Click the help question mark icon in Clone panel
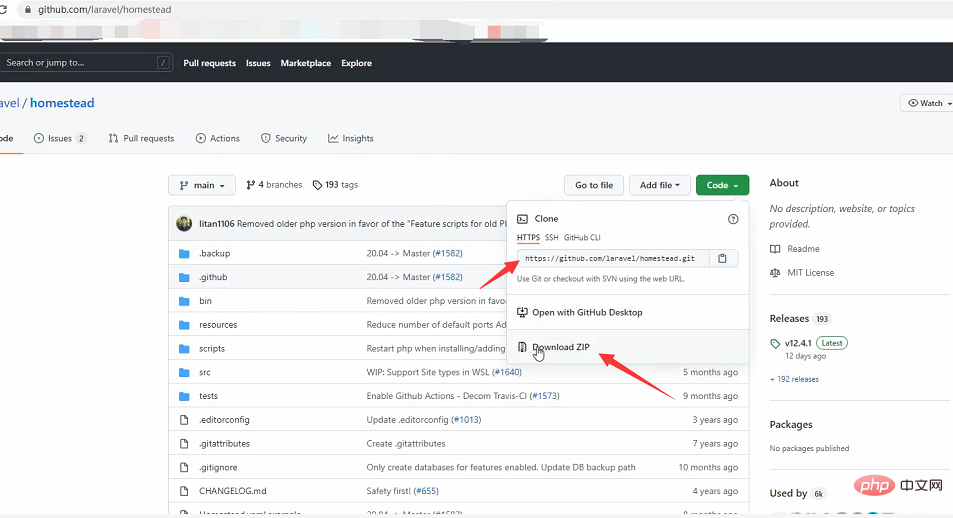 pyautogui.click(x=733, y=218)
